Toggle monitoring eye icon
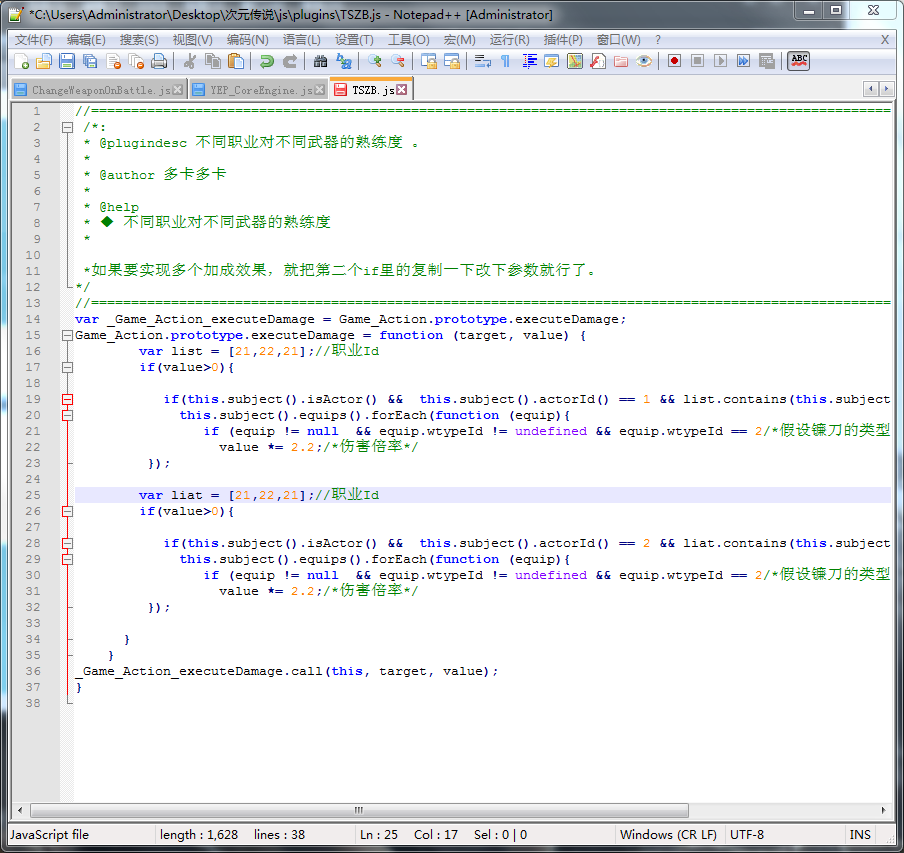The width and height of the screenshot is (904, 853). tap(644, 61)
